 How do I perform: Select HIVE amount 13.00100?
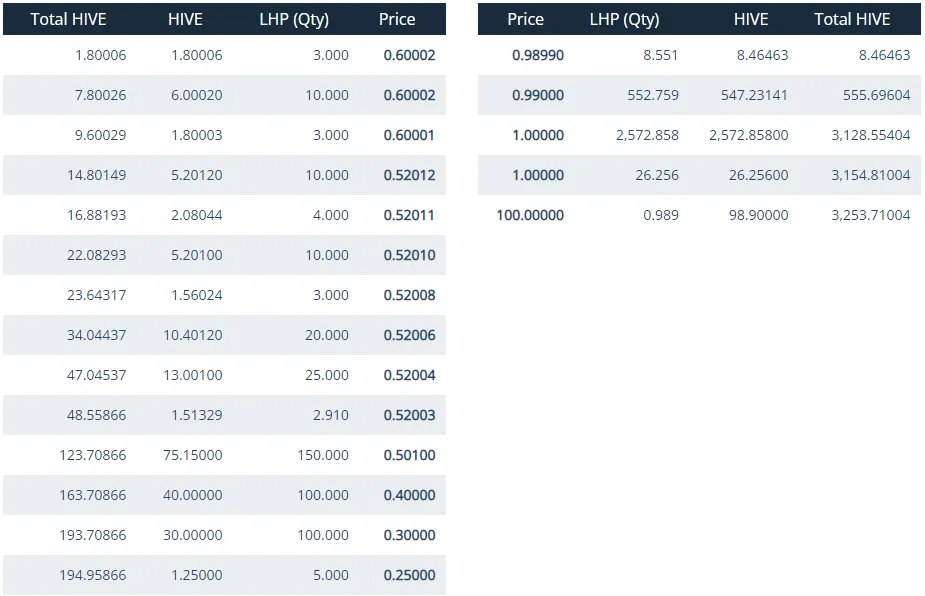tap(193, 375)
